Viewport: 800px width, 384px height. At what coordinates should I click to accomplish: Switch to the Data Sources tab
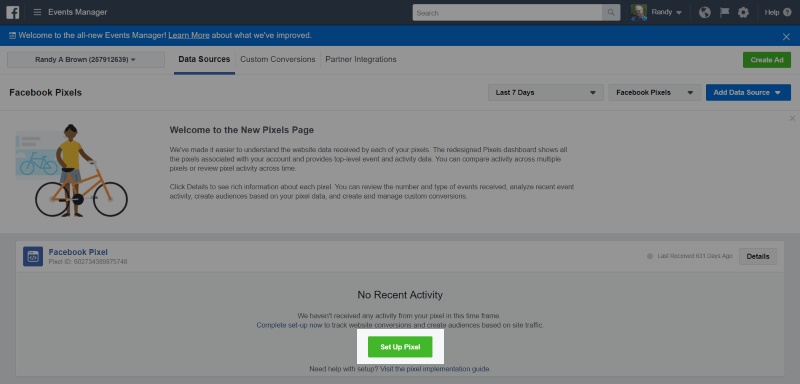pyautogui.click(x=204, y=60)
